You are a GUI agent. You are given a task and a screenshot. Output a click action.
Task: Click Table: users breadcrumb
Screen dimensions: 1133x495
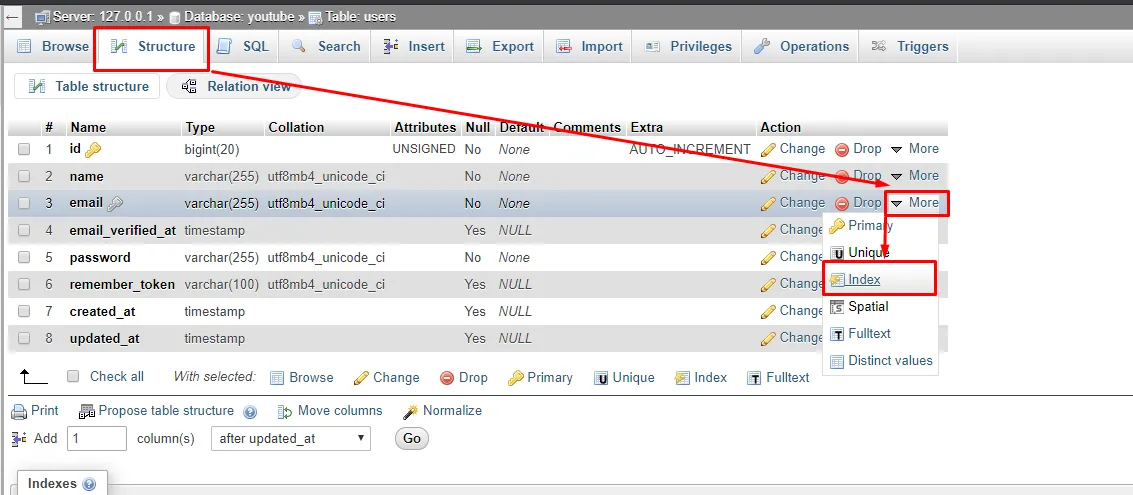[x=353, y=16]
